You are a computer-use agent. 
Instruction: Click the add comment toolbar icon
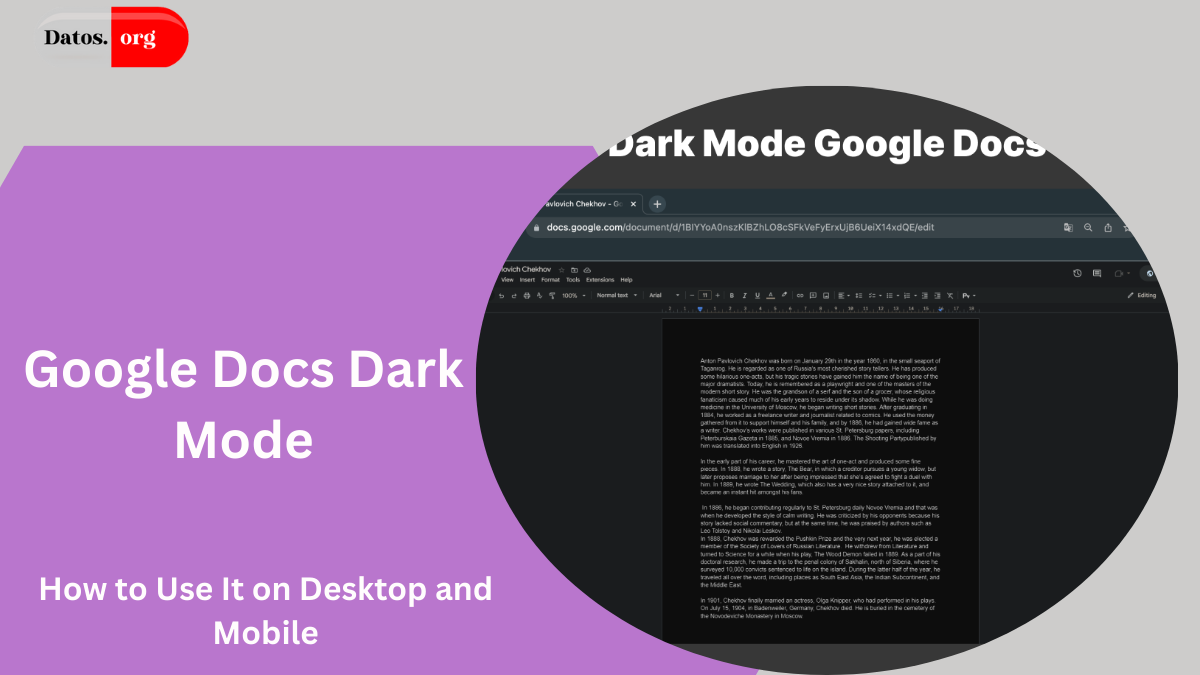point(813,295)
